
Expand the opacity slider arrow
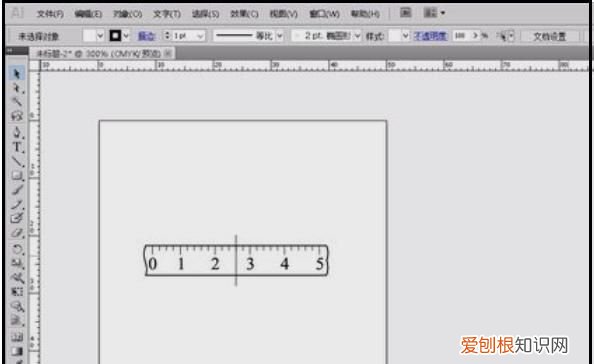point(475,36)
